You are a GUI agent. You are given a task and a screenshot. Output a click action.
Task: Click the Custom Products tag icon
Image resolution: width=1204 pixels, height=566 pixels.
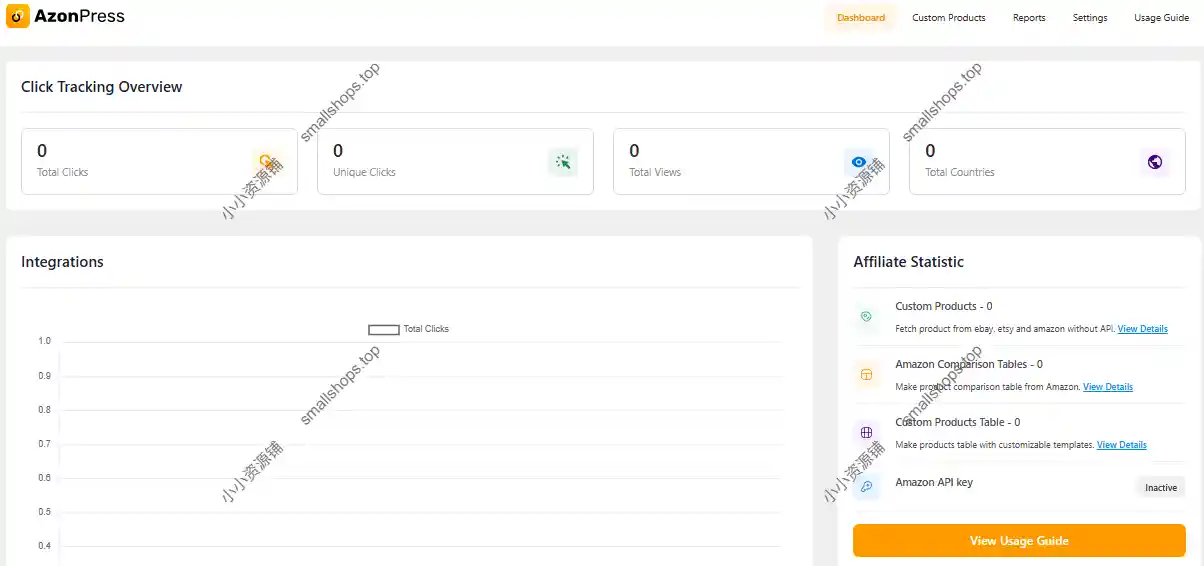pos(866,317)
